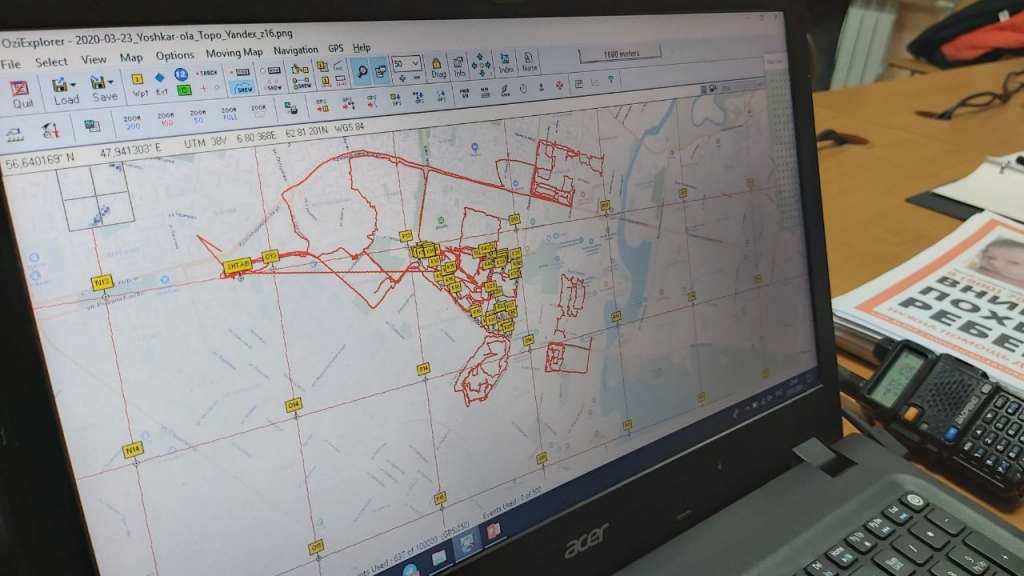Click the green square C icon
1024x576 pixels.
click(x=184, y=90)
